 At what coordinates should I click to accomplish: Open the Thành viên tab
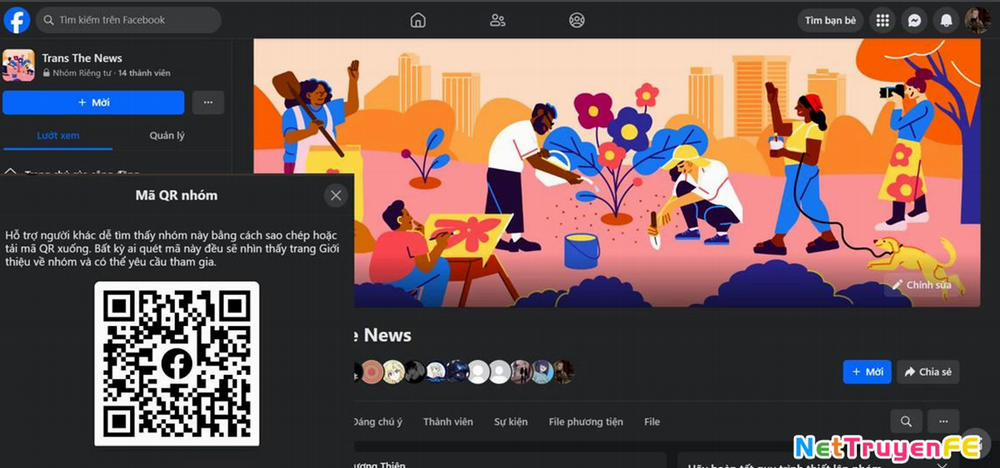[x=448, y=422]
